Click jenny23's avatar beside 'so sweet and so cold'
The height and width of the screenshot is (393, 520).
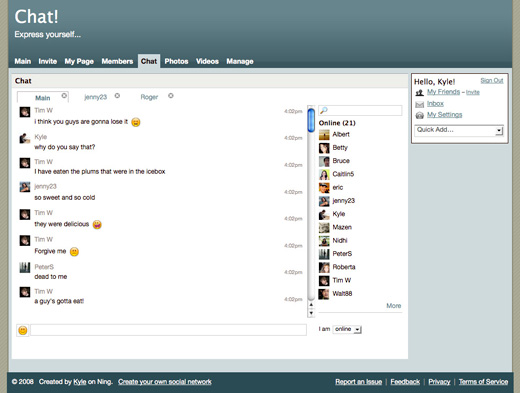(25, 187)
